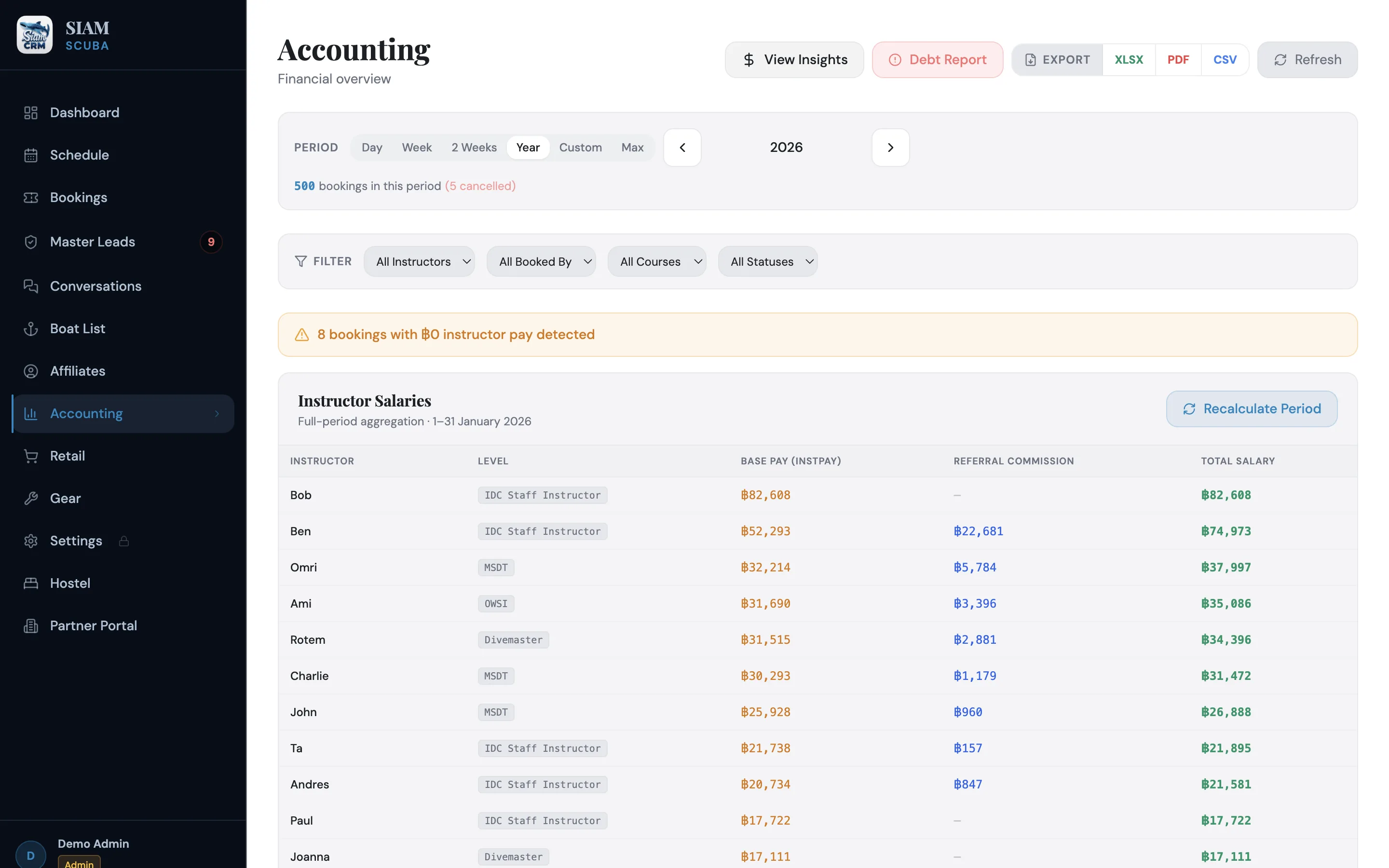Click the Dashboard grid icon
The image size is (1389, 868).
(31, 112)
